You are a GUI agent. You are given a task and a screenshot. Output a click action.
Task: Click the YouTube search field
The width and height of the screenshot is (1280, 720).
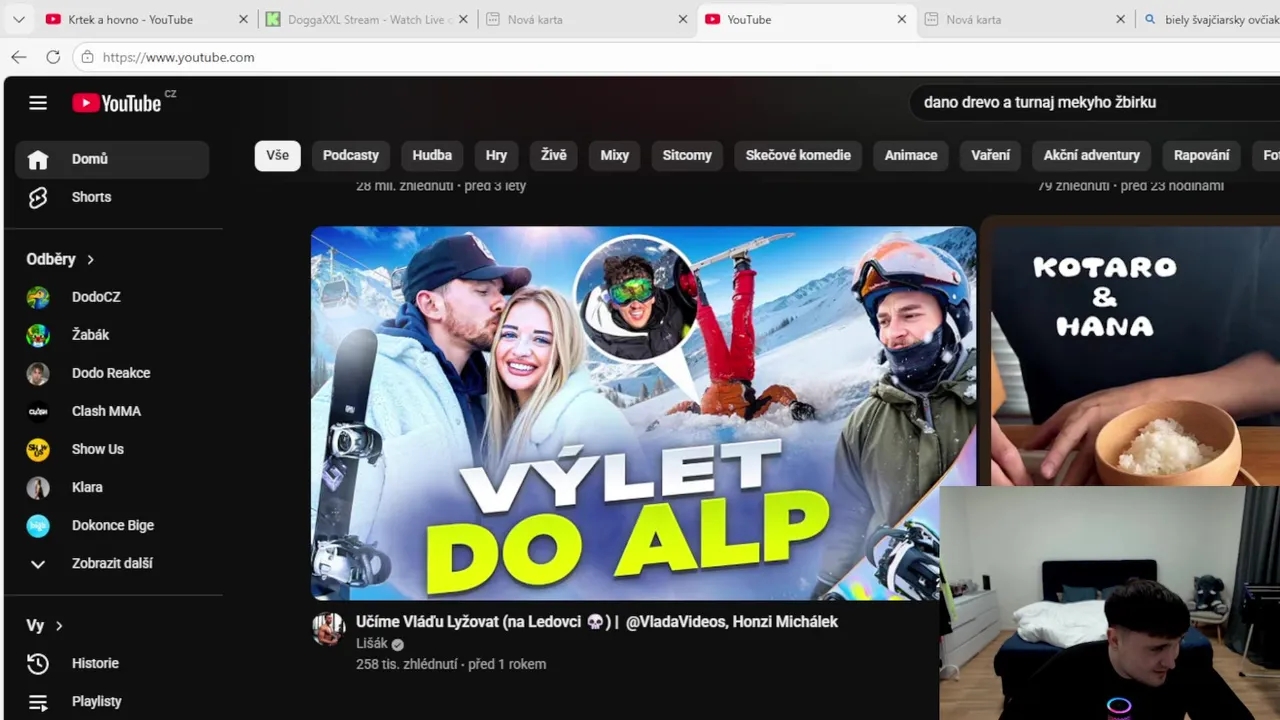point(1095,102)
